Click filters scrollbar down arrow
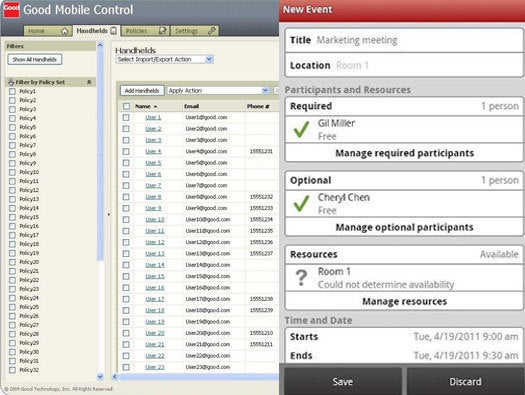This screenshot has height=395, width=525. (100, 377)
